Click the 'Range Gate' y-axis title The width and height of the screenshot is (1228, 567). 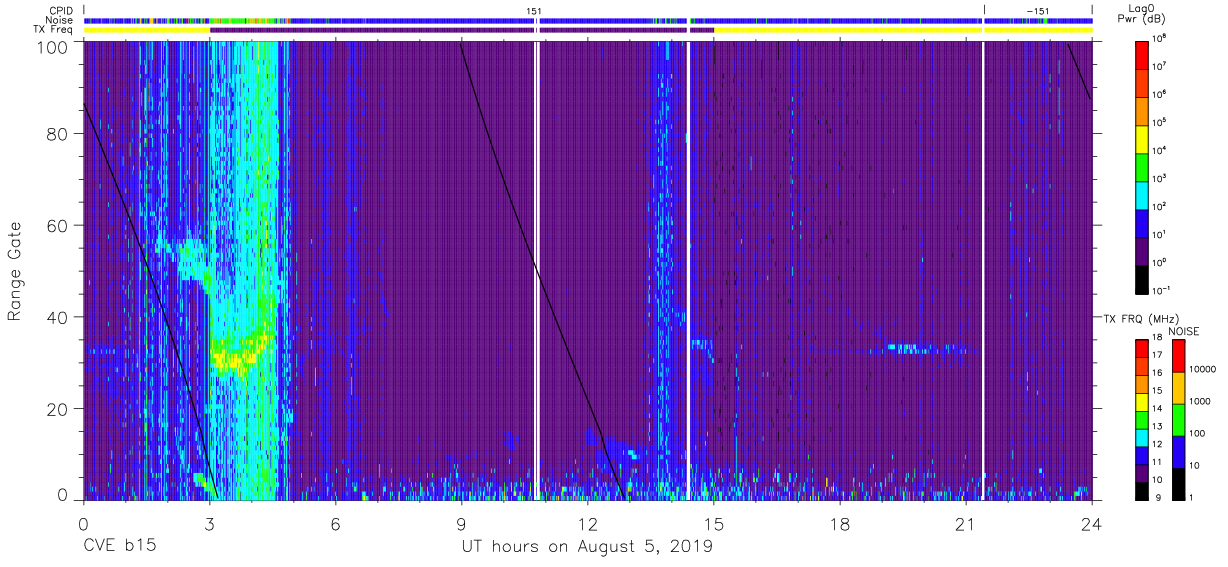click(x=16, y=271)
